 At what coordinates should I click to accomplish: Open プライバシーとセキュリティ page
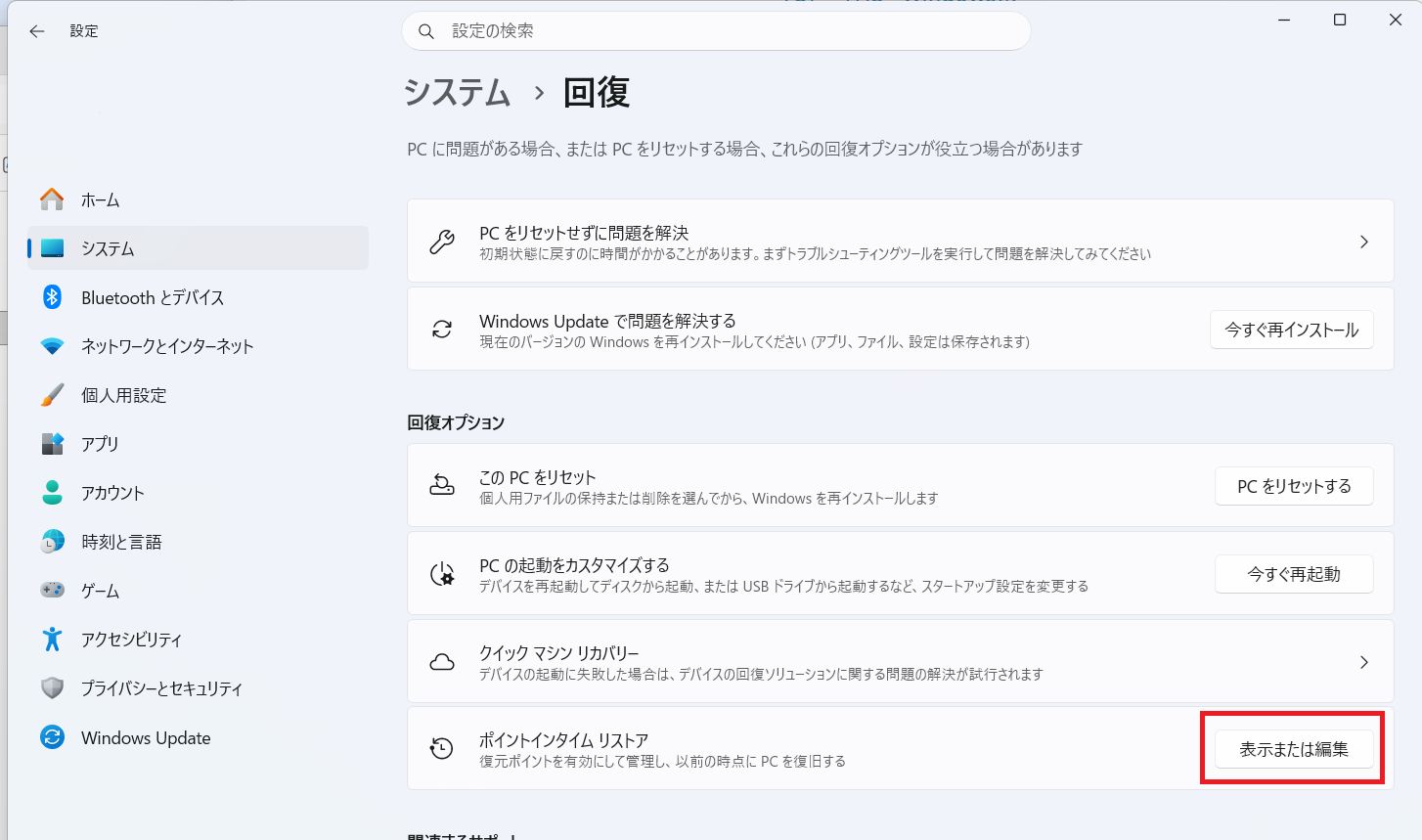click(x=198, y=688)
